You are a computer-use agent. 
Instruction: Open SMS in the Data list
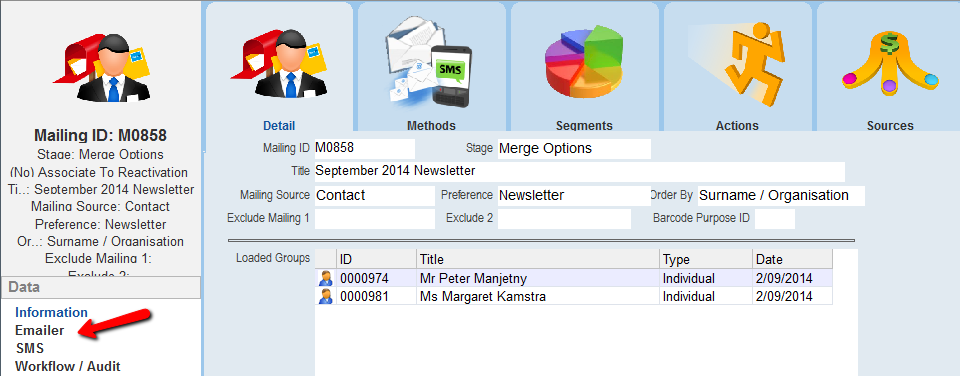[x=29, y=348]
